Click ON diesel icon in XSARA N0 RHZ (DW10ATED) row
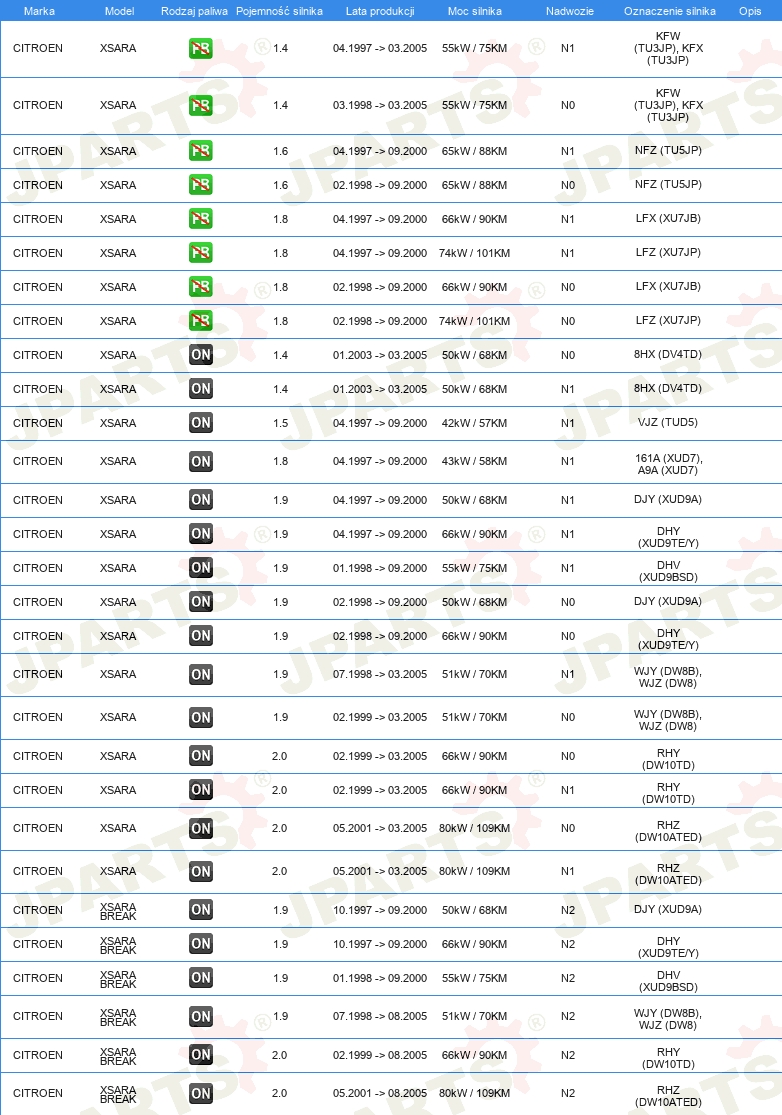782x1115 pixels. 200,828
